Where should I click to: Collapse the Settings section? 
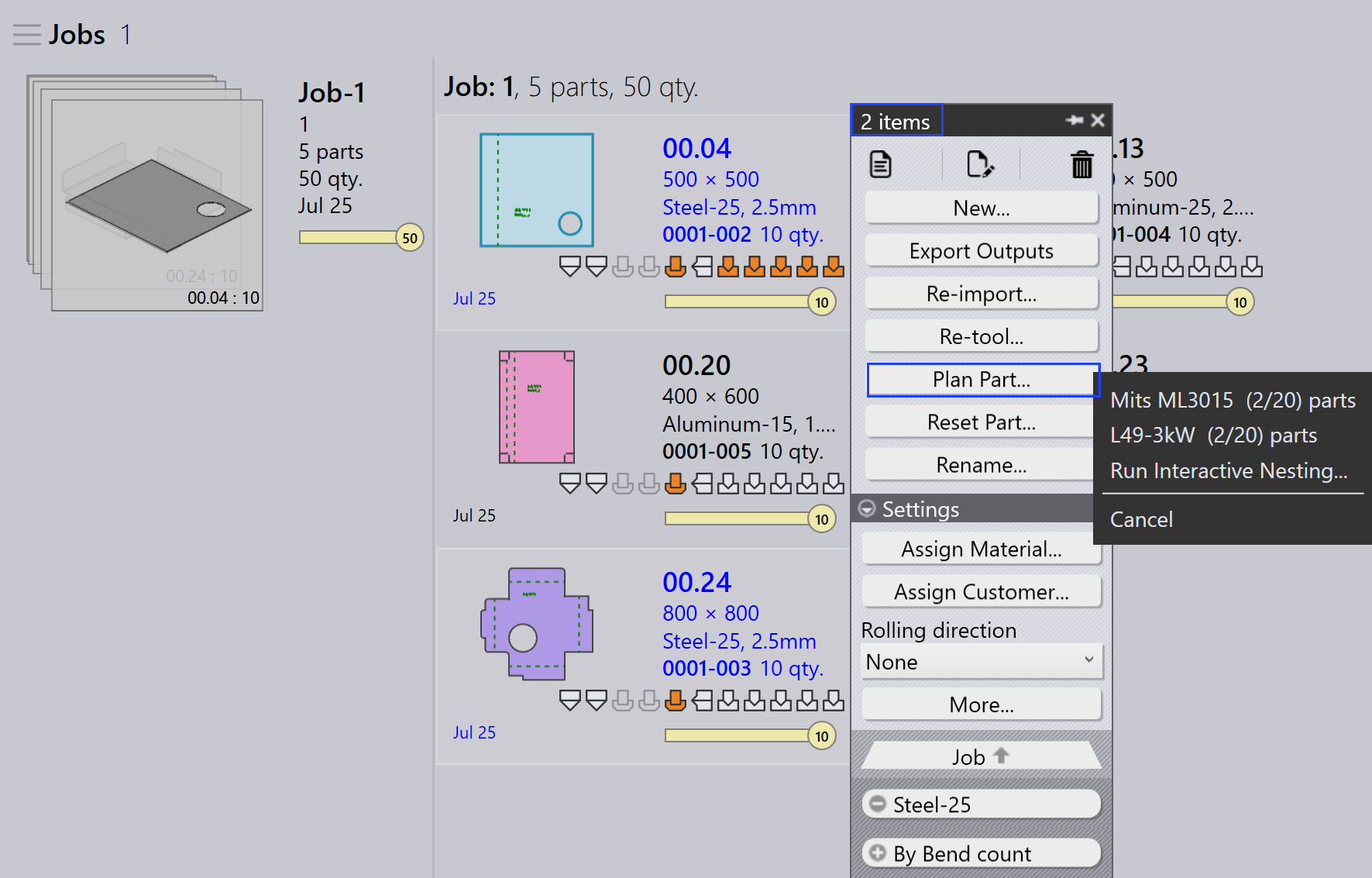tap(868, 508)
